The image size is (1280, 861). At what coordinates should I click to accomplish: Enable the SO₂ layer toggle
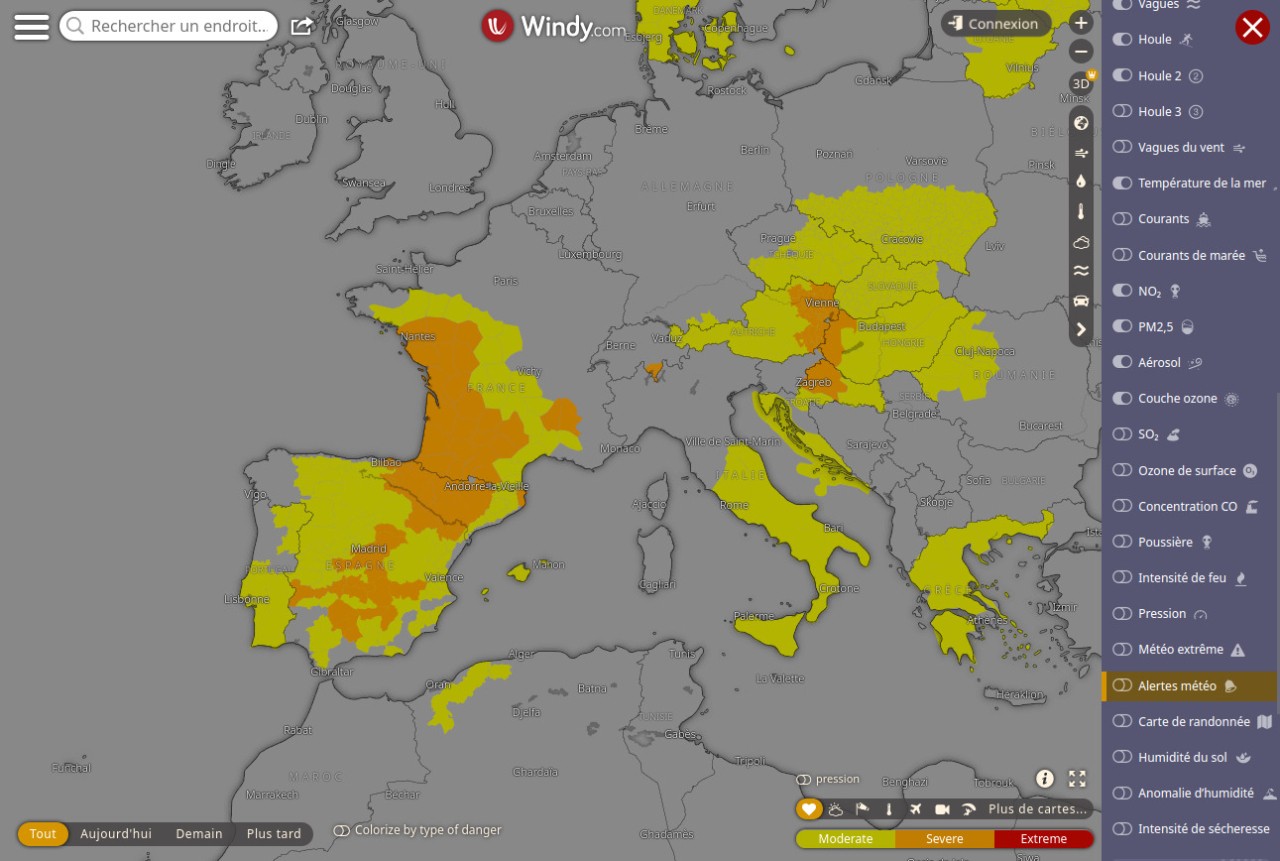tap(1121, 434)
